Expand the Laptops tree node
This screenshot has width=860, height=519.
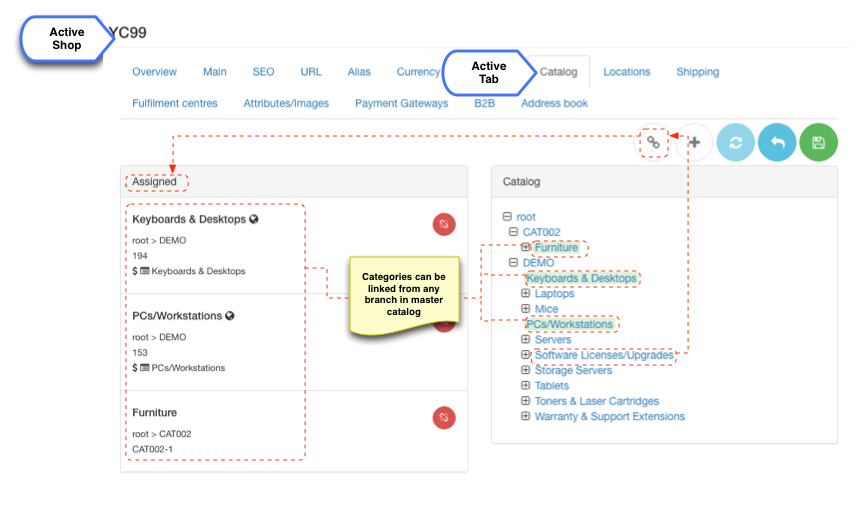525,294
